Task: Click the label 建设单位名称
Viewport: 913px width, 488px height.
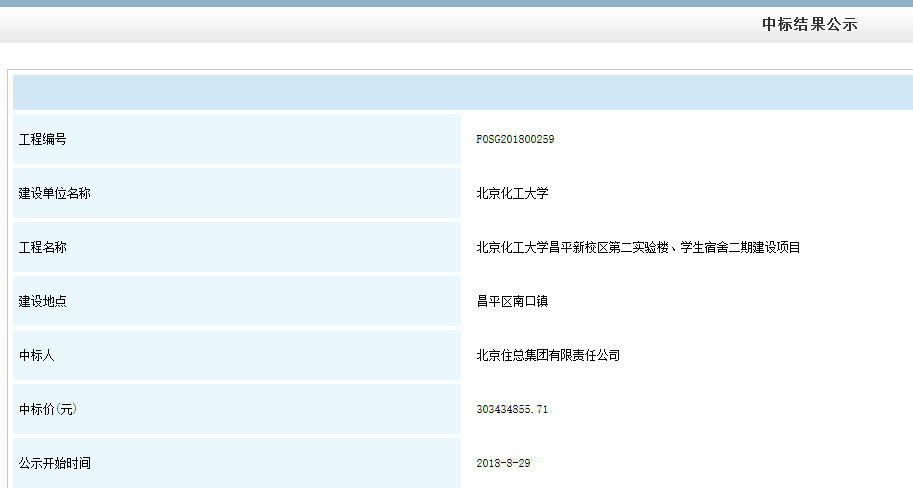Action: point(55,193)
